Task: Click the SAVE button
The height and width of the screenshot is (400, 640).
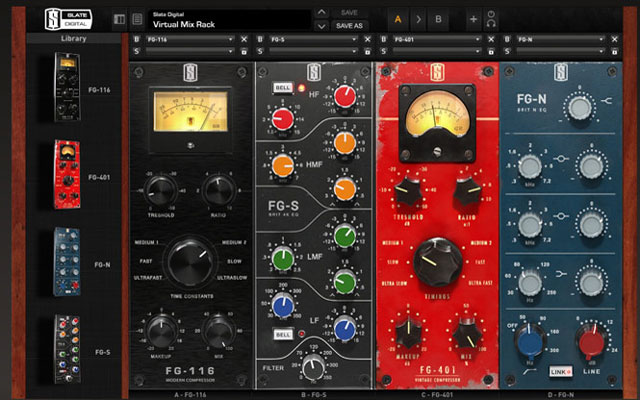Action: 349,13
